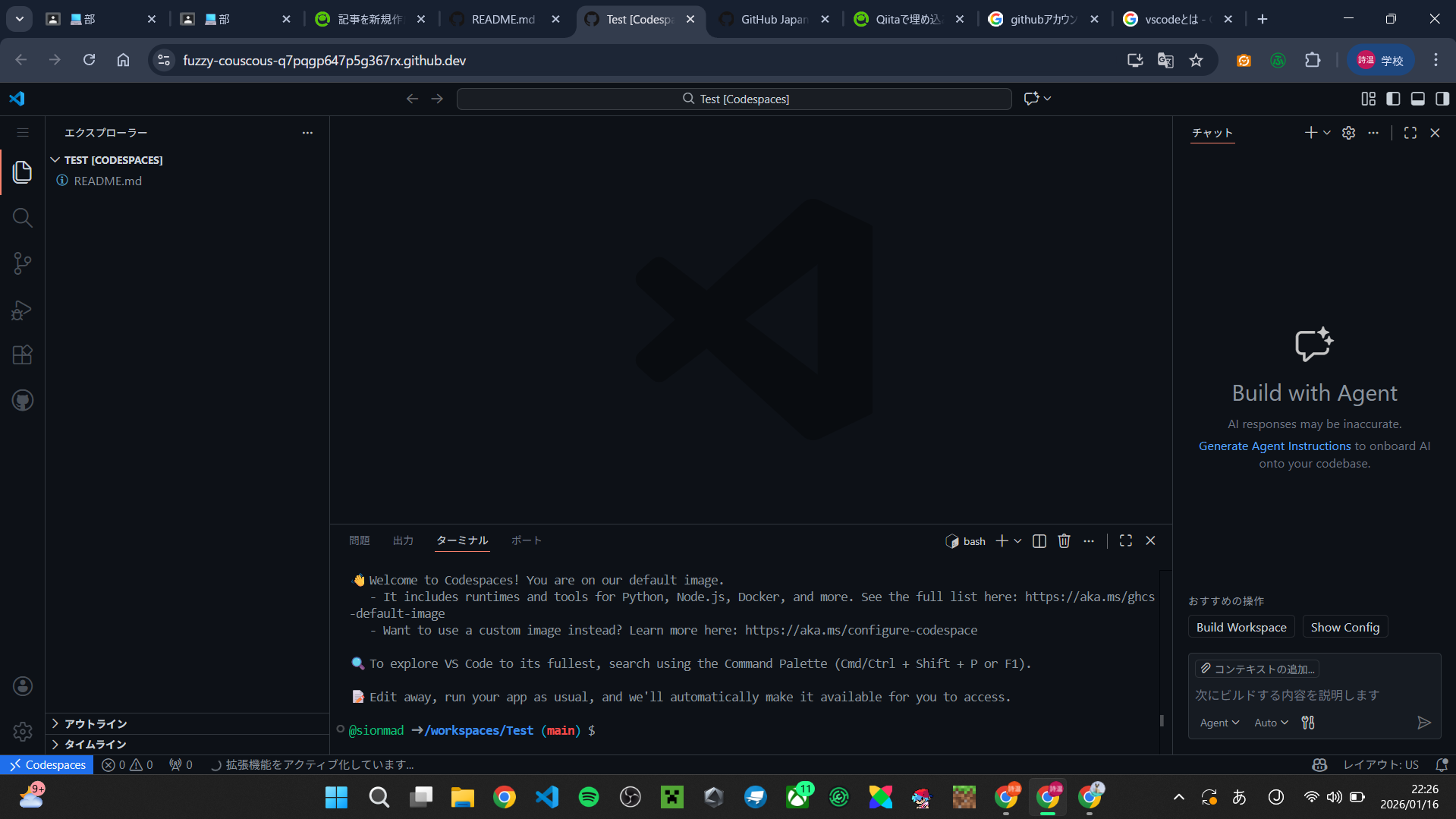Switch to the 出力 panel tab
This screenshot has width=1456, height=819.
(x=403, y=541)
